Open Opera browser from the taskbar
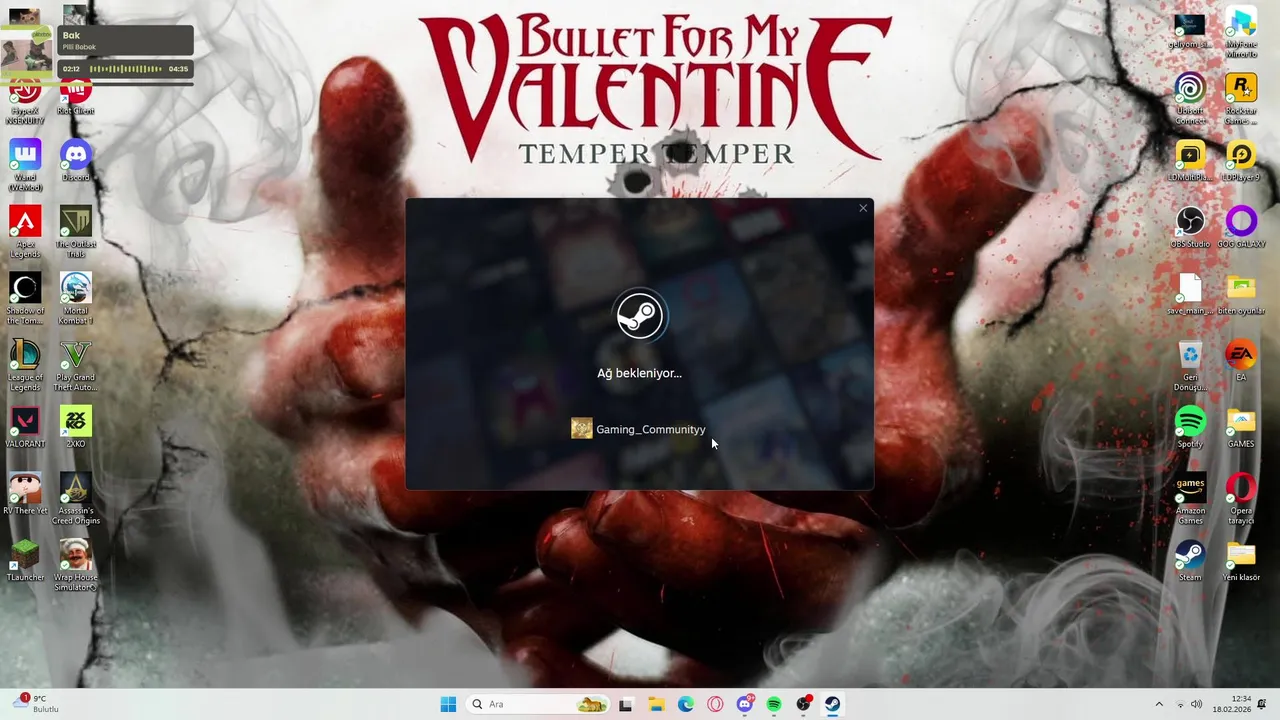This screenshot has width=1280, height=720. pyautogui.click(x=715, y=704)
